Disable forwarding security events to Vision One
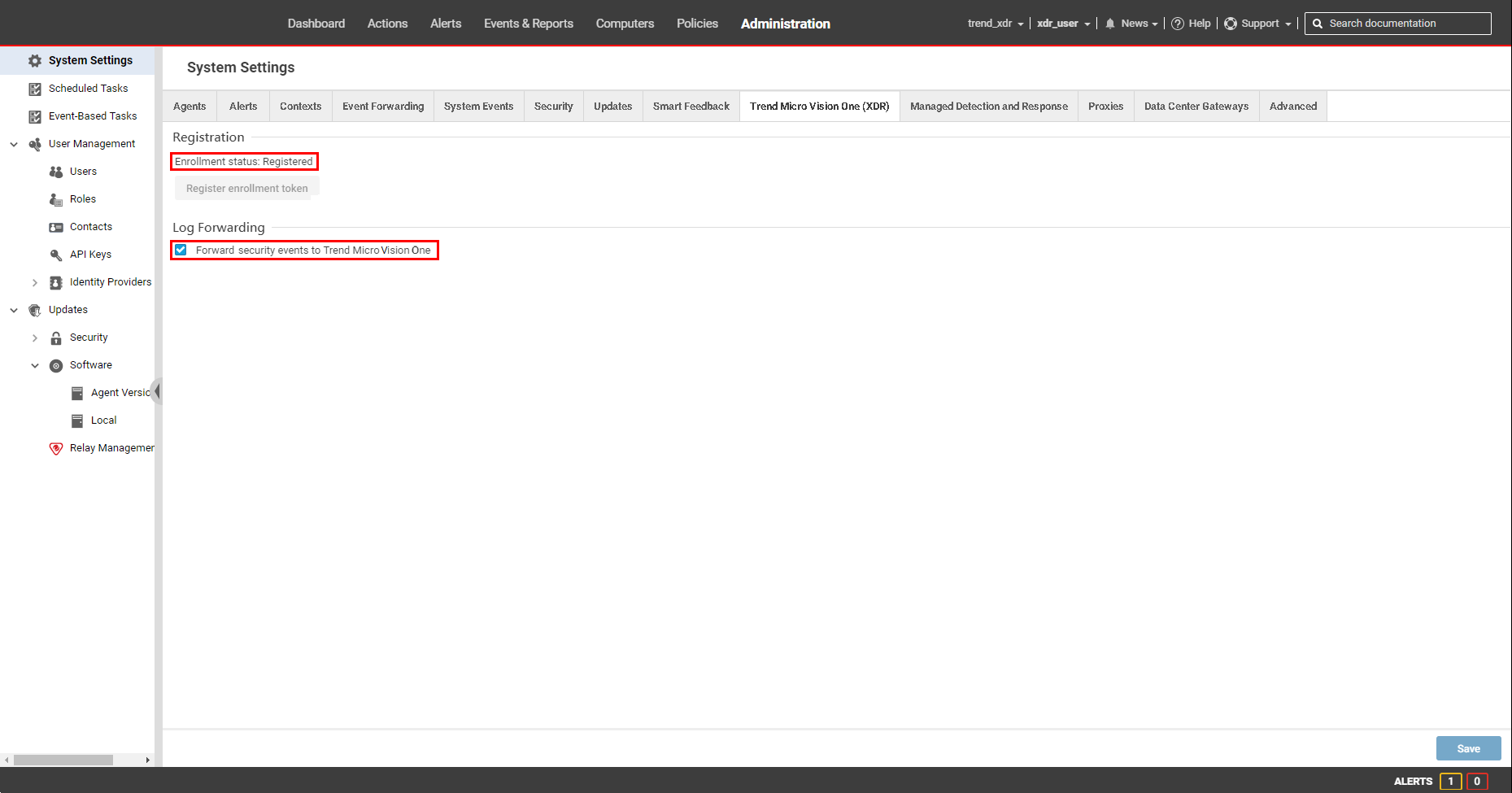 tap(181, 250)
